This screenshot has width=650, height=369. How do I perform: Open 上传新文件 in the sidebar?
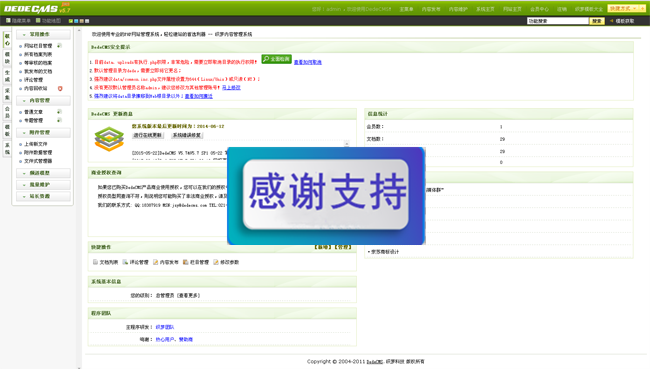click(x=35, y=144)
